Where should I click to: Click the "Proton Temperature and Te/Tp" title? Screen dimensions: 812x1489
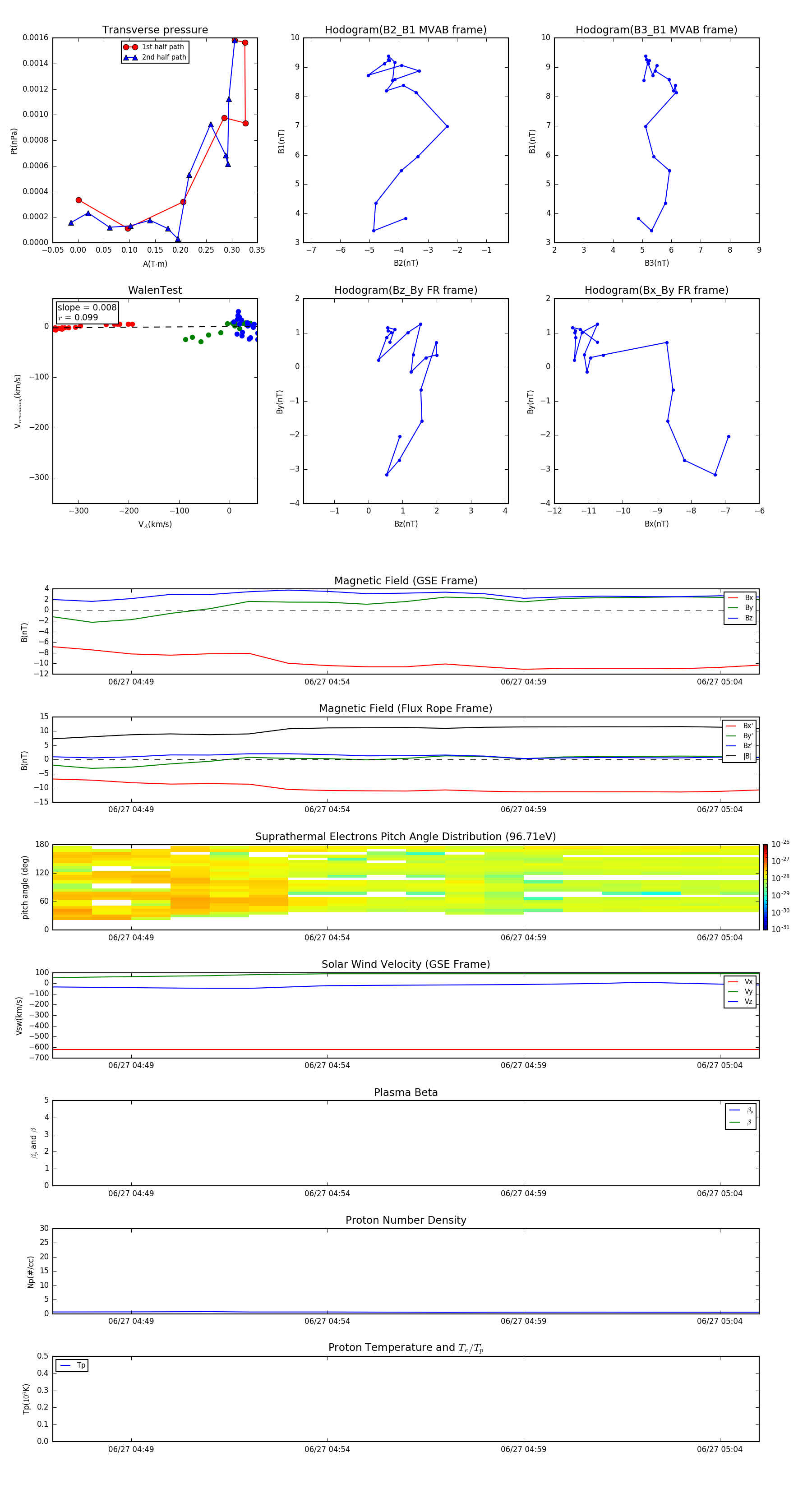click(x=406, y=1347)
